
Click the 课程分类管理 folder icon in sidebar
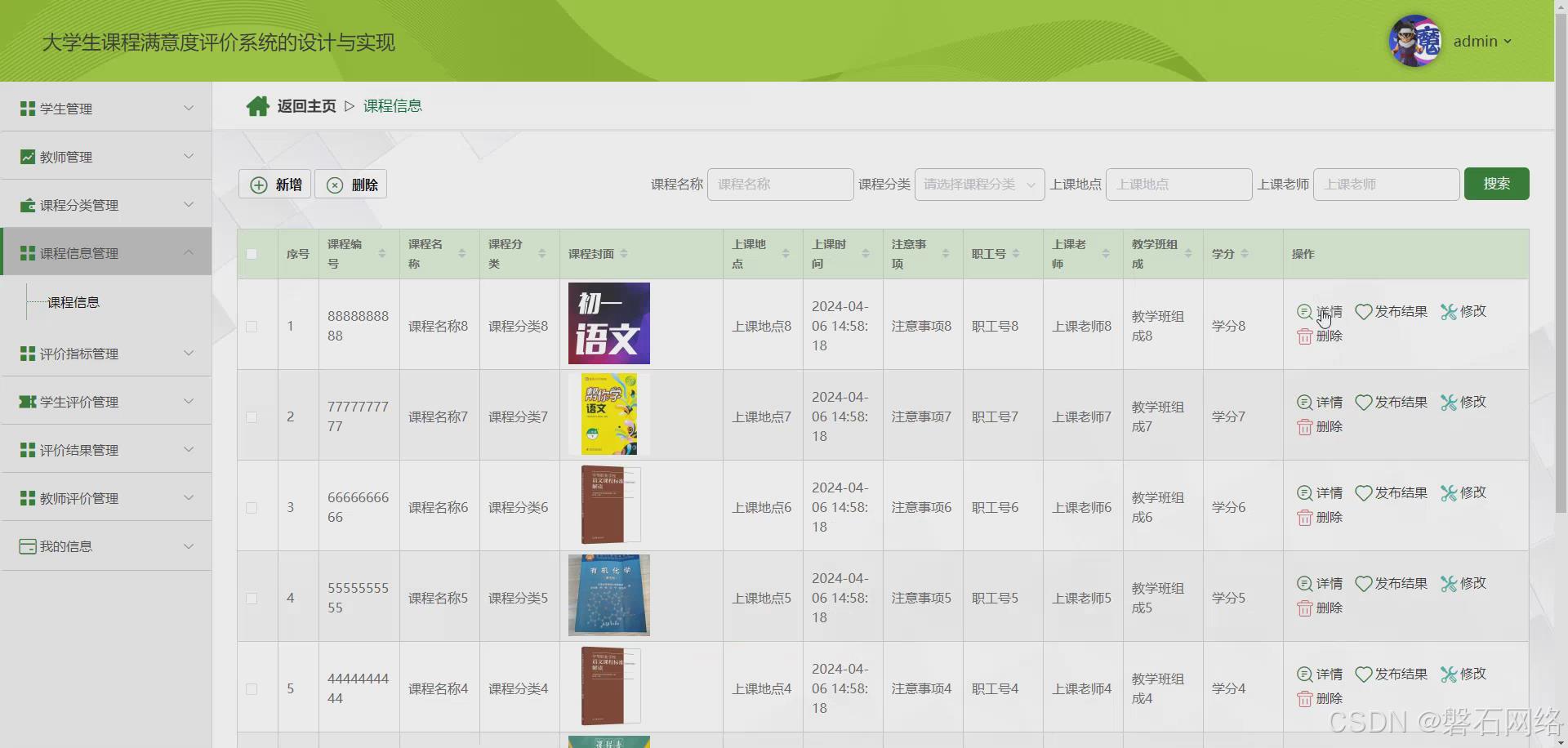(x=28, y=205)
